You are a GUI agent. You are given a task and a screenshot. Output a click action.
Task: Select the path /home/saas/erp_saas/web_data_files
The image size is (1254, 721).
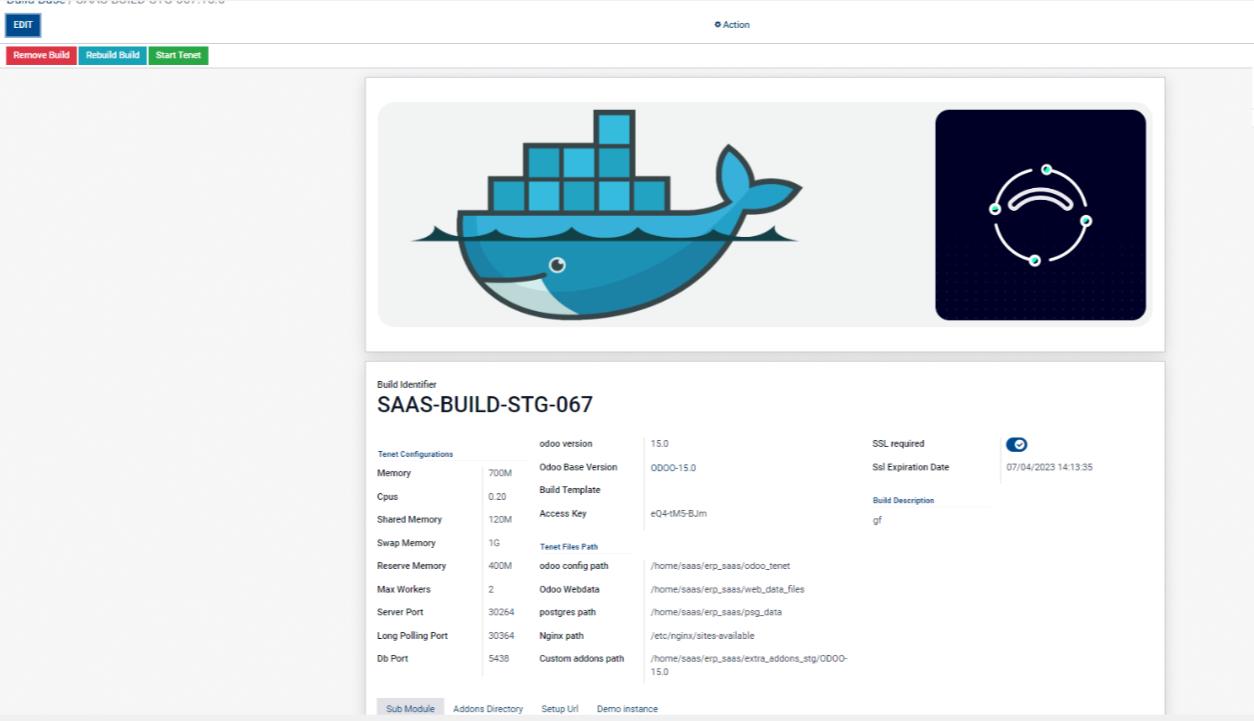[x=727, y=589]
